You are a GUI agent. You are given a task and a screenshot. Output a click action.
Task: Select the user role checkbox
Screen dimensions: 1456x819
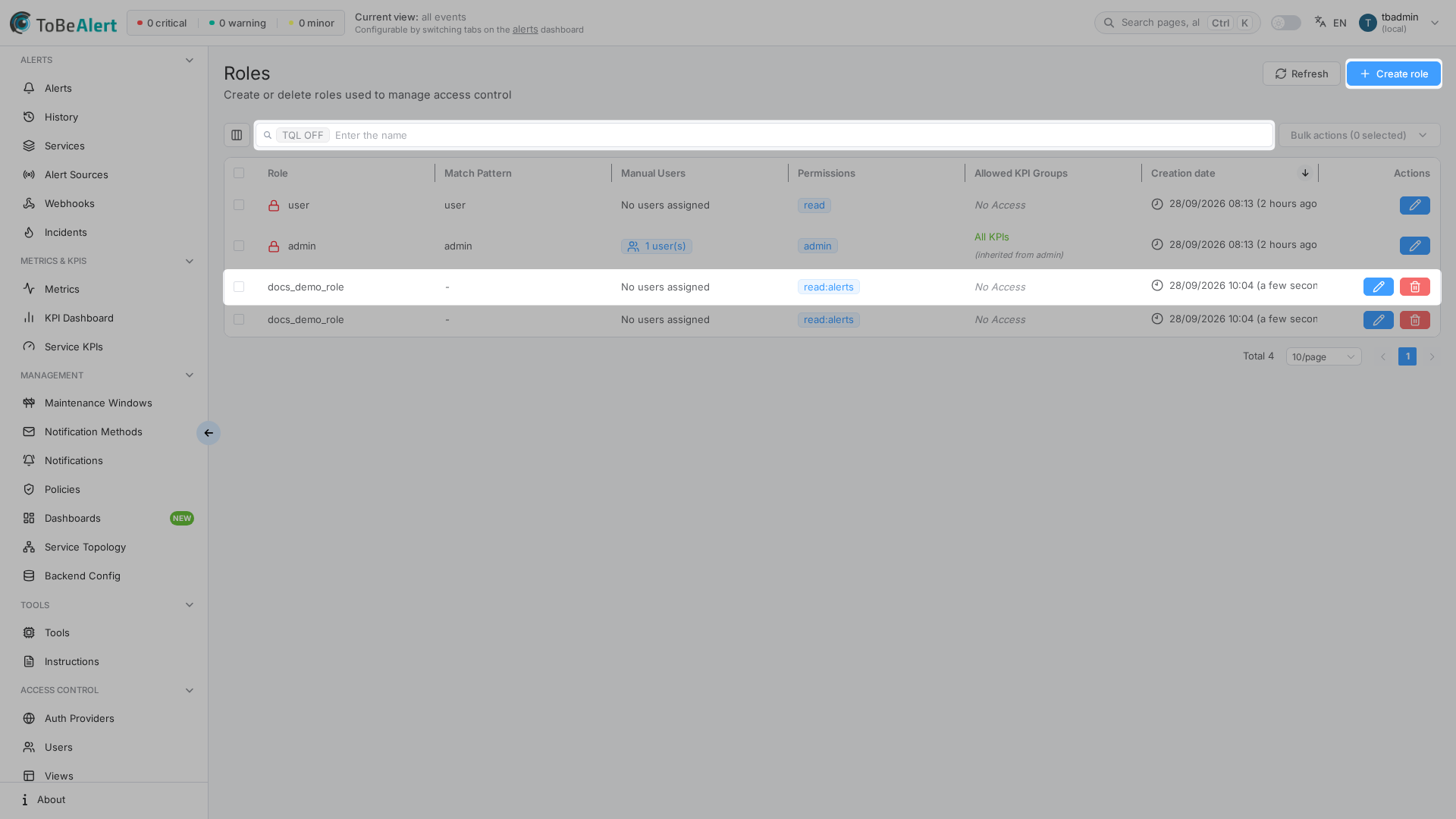[239, 205]
